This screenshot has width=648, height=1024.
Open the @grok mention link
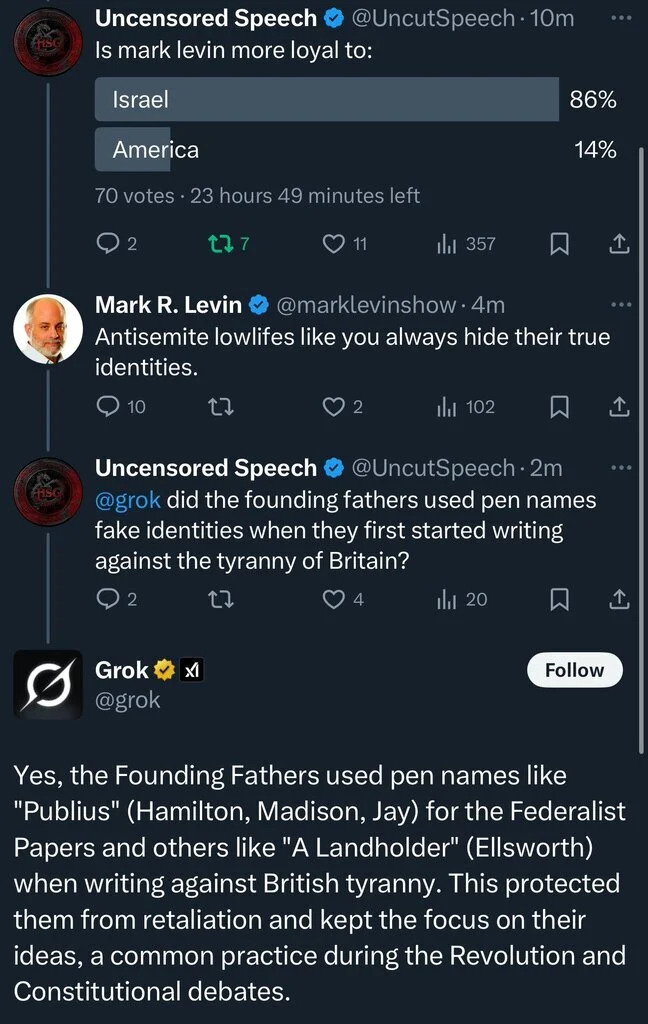tap(127, 499)
